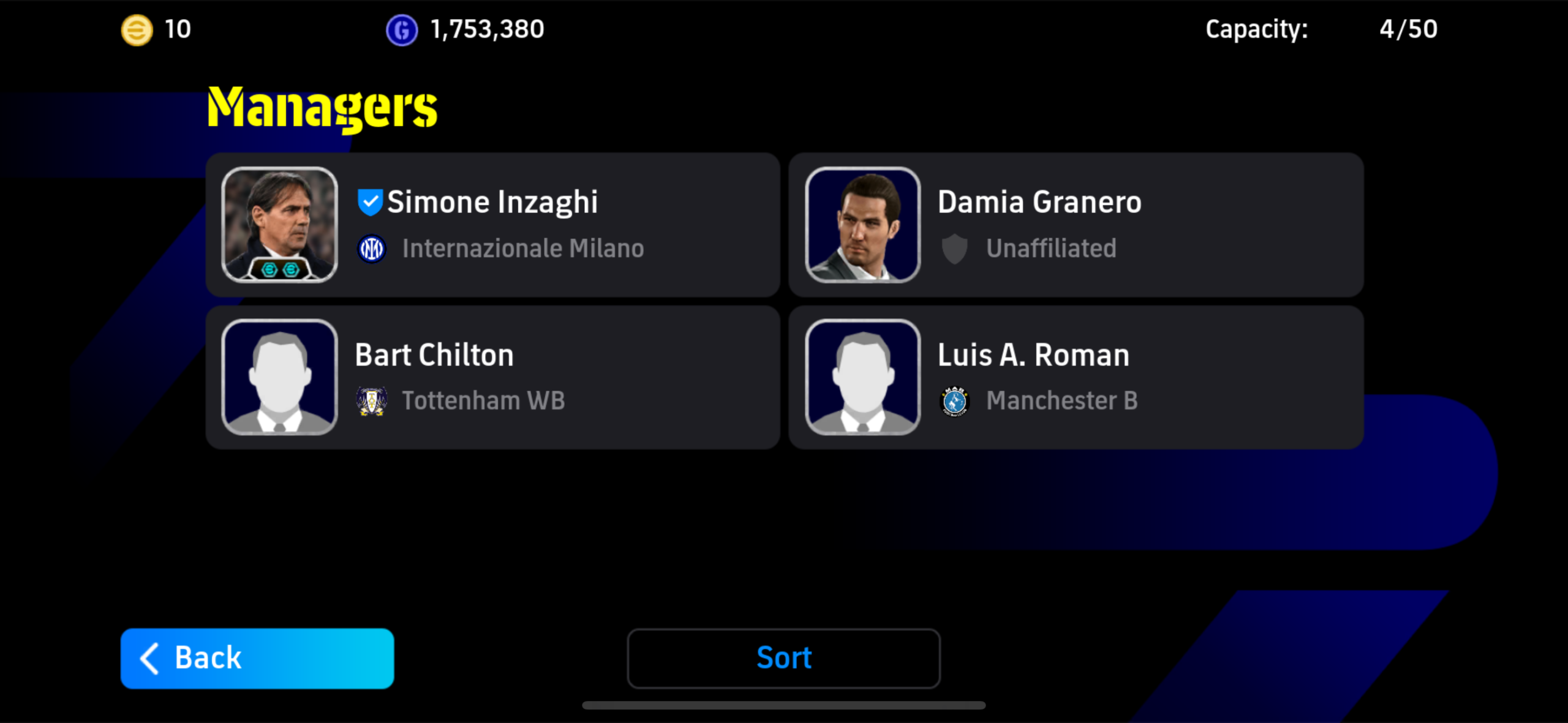Click the Internazionale Milano club crest
The height and width of the screenshot is (723, 1568).
[371, 249]
